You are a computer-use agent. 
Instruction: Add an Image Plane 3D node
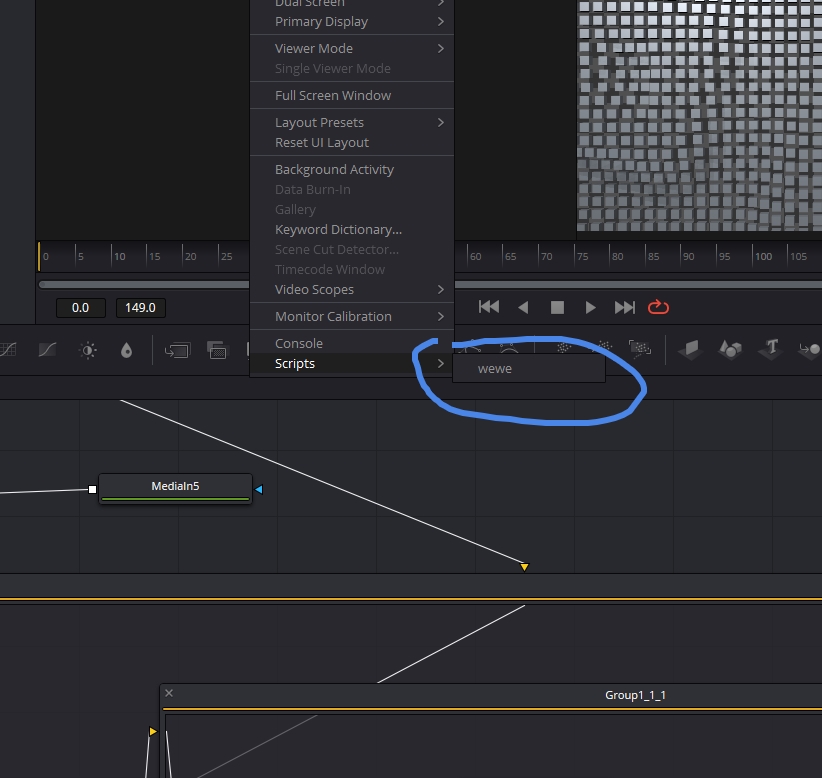click(690, 349)
